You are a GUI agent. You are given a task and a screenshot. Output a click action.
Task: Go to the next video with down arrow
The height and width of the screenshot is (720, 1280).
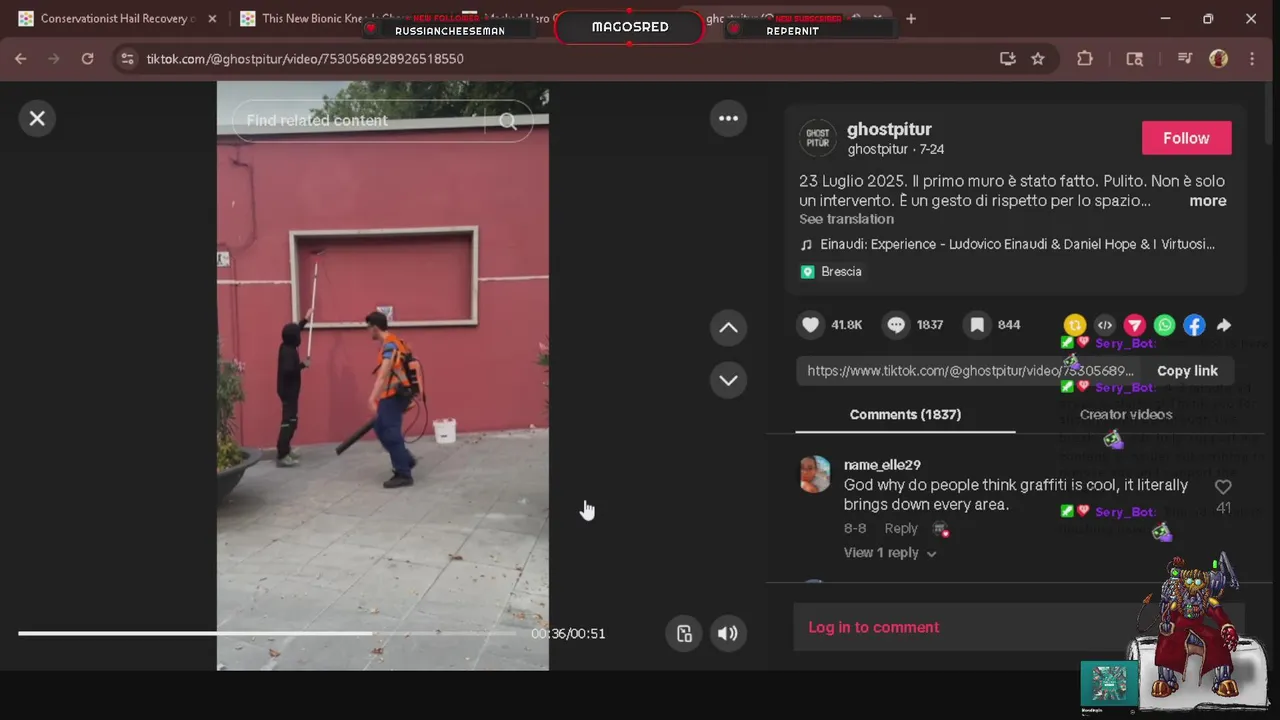[728, 380]
